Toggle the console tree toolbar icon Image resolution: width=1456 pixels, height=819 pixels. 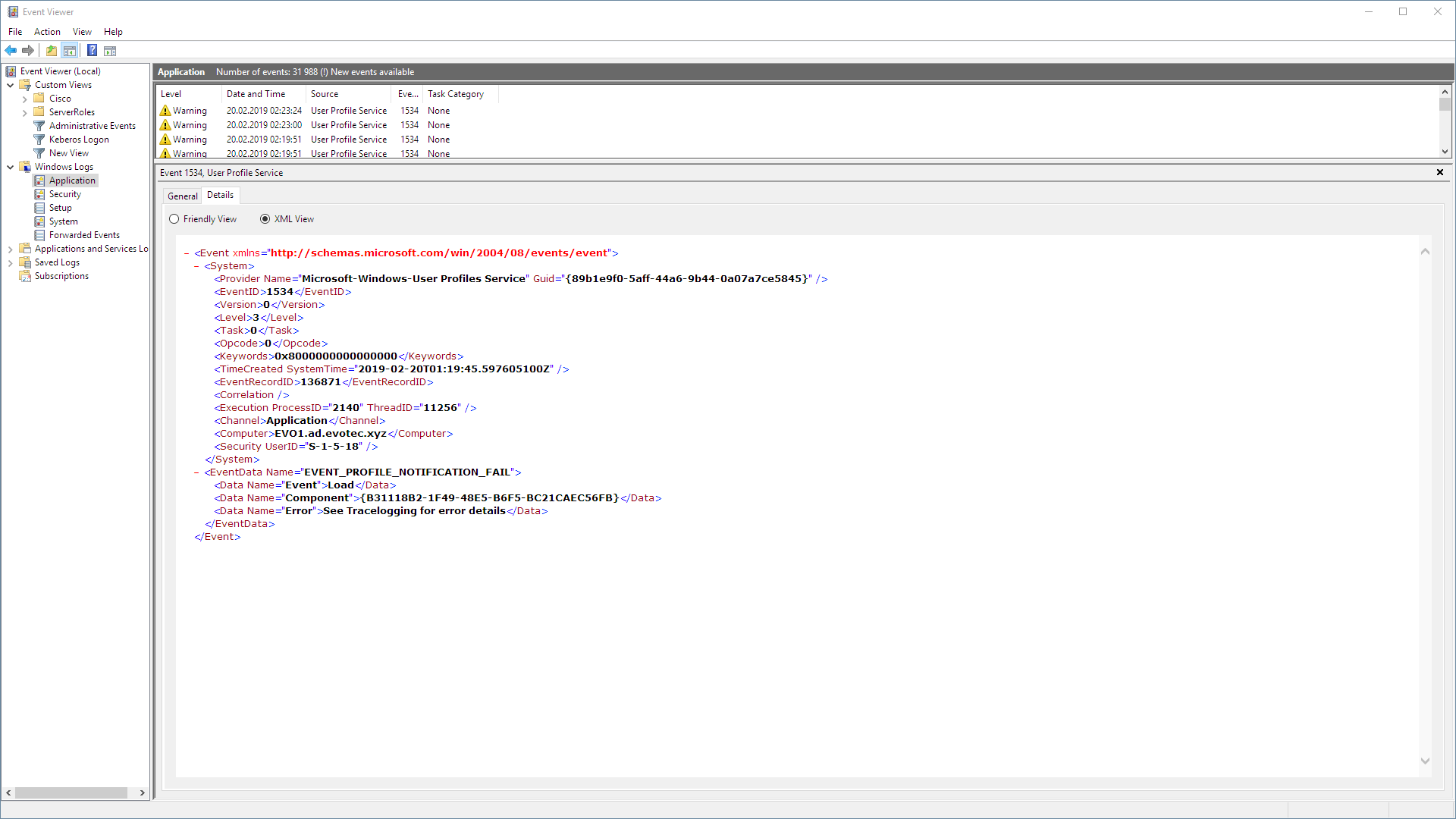tap(70, 50)
